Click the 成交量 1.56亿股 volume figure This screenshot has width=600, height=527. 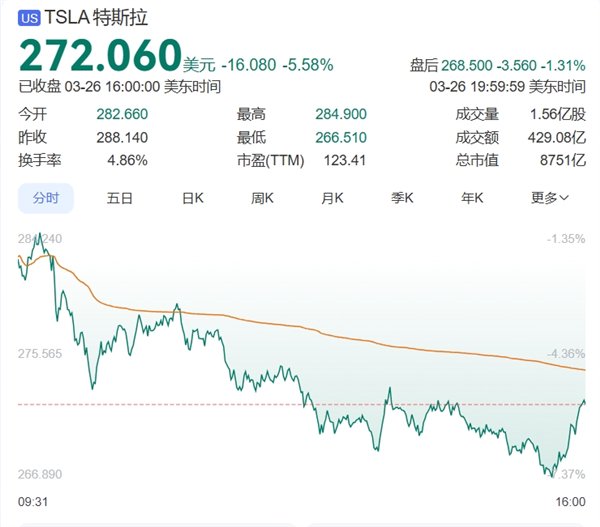(x=558, y=114)
